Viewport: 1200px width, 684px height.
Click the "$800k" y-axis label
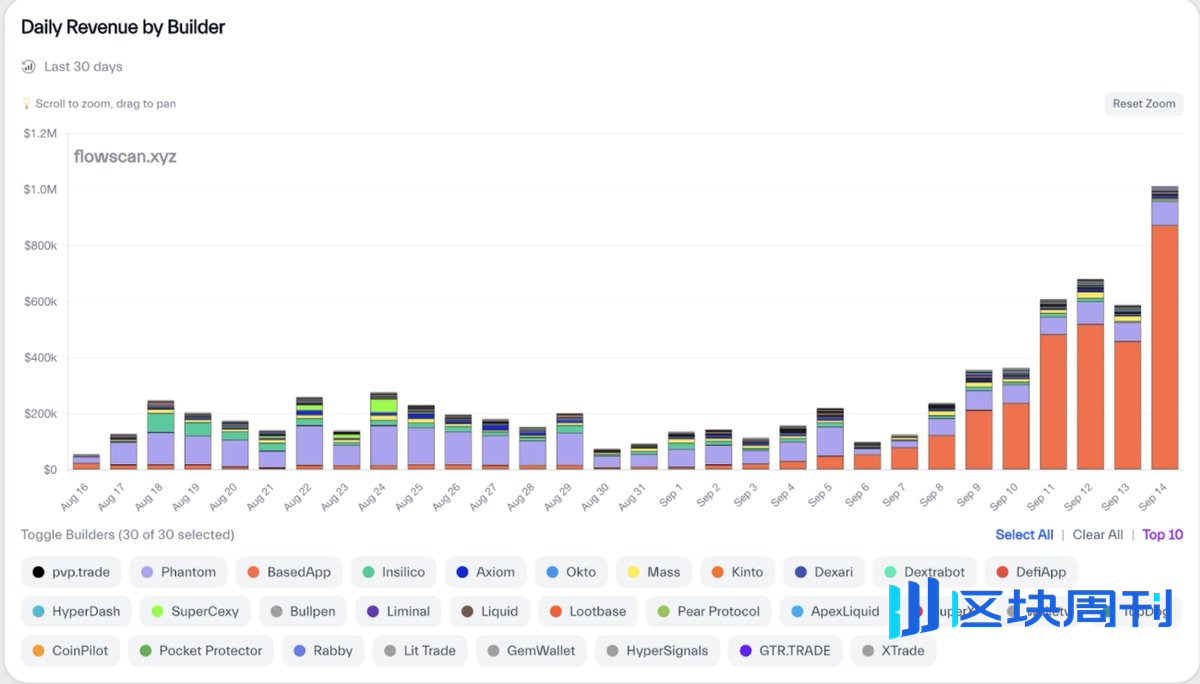[40, 245]
